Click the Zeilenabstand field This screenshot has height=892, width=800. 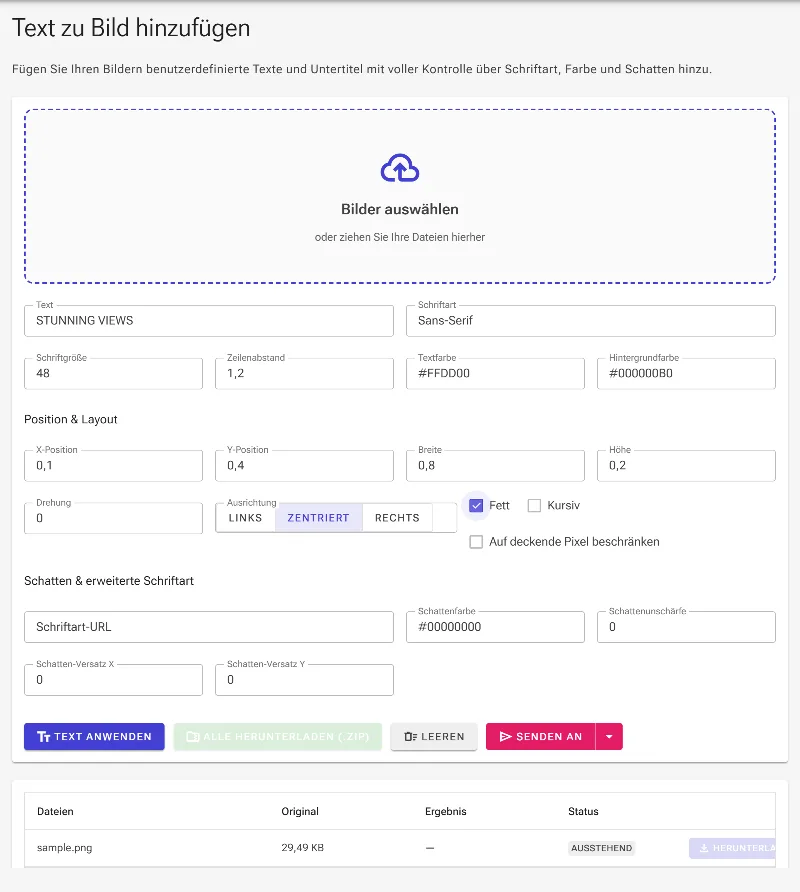coord(304,373)
